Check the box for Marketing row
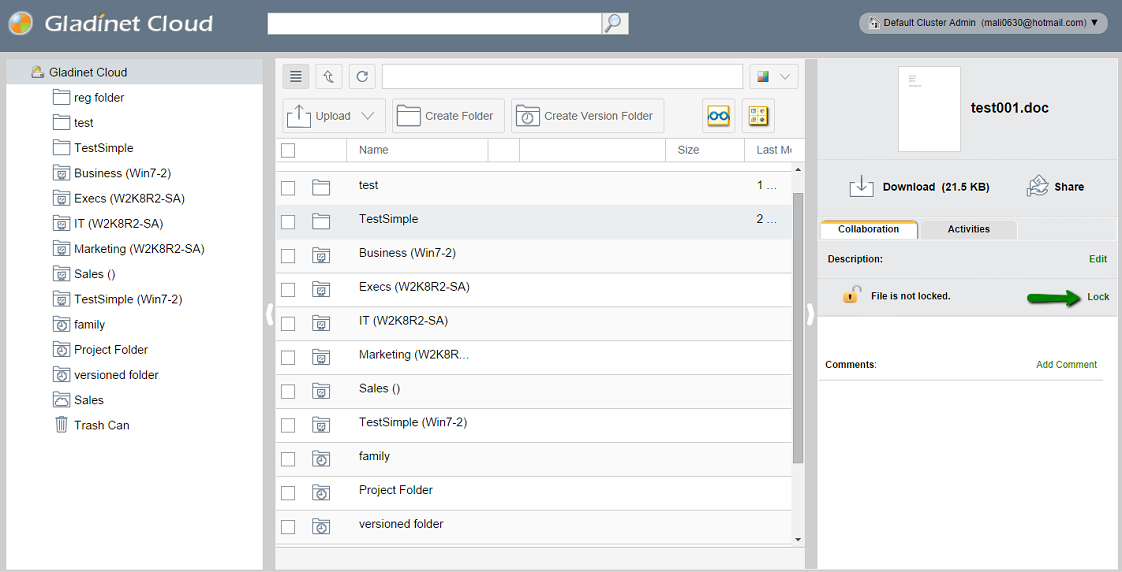 288,357
